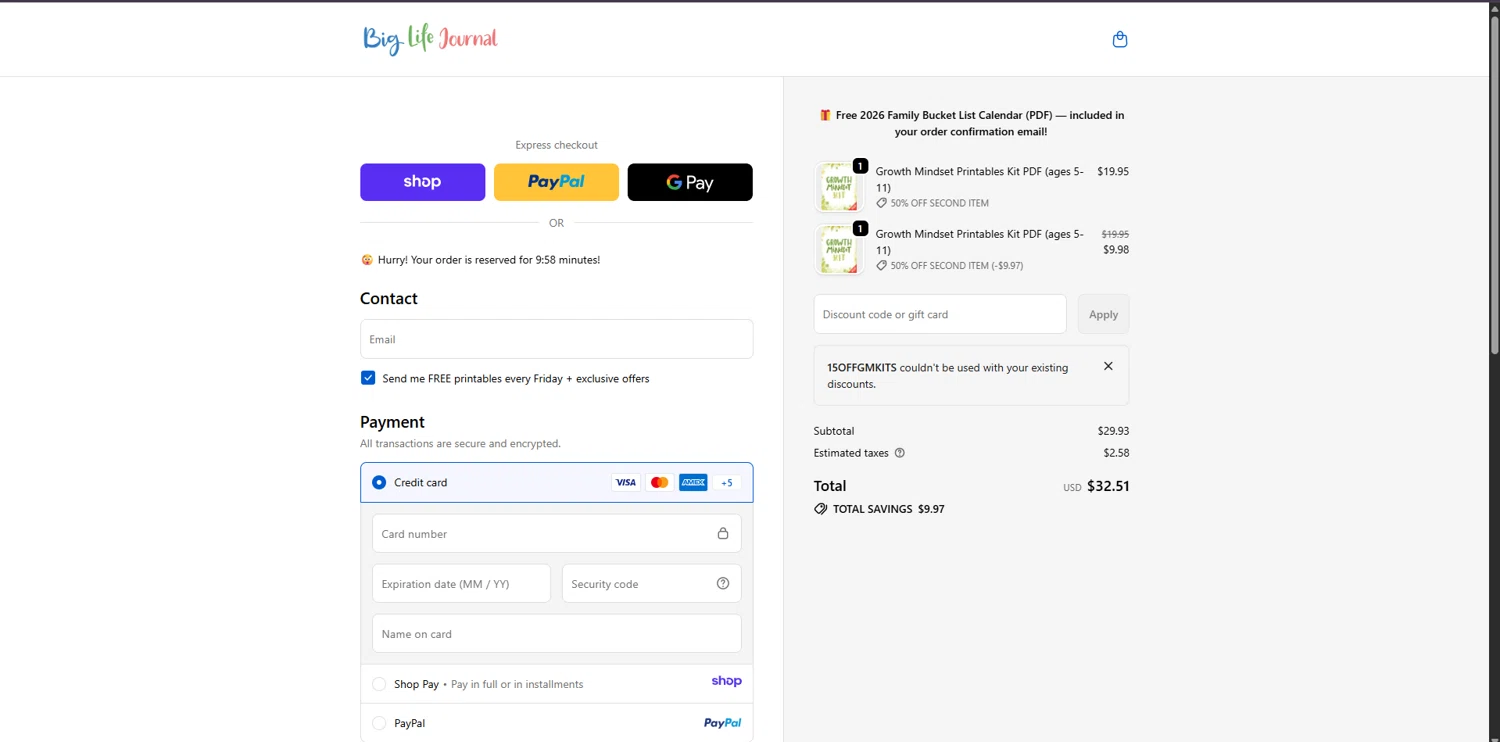
Task: Click the struck-through $19.95 price
Action: coord(1115,234)
